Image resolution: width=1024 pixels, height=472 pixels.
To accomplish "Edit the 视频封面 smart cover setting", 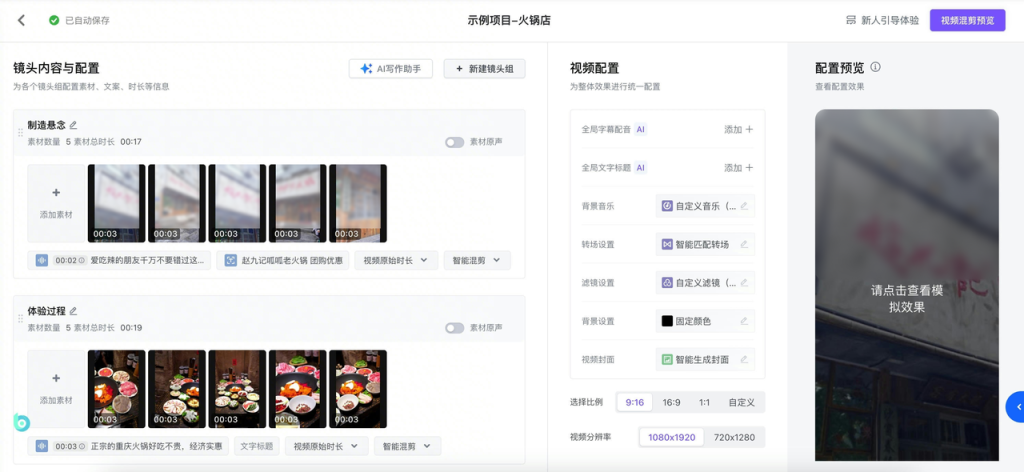I will click(743, 359).
